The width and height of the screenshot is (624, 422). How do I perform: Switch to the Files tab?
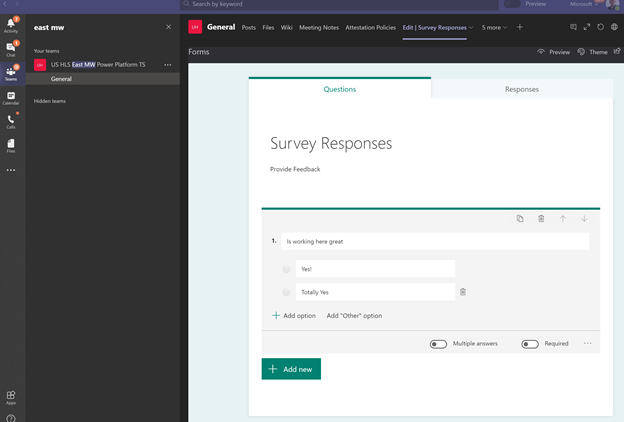(x=268, y=27)
